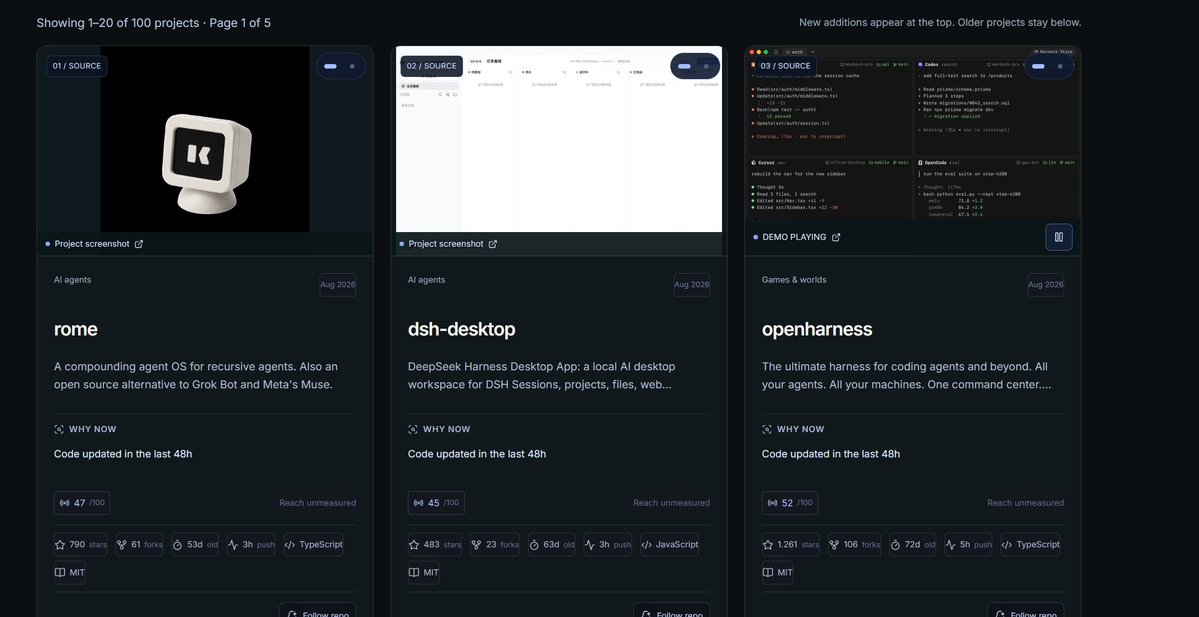This screenshot has width=1199, height=617.
Task: Click 'The ultimate harness for coding agents' description
Action: (x=906, y=375)
